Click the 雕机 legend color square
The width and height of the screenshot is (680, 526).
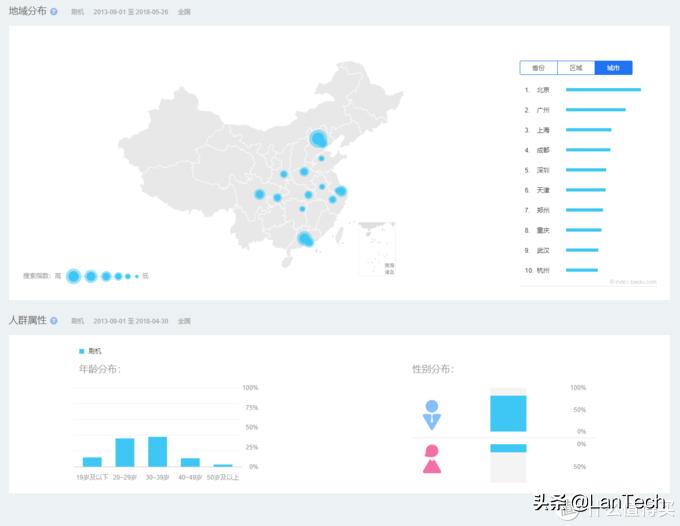coord(82,351)
